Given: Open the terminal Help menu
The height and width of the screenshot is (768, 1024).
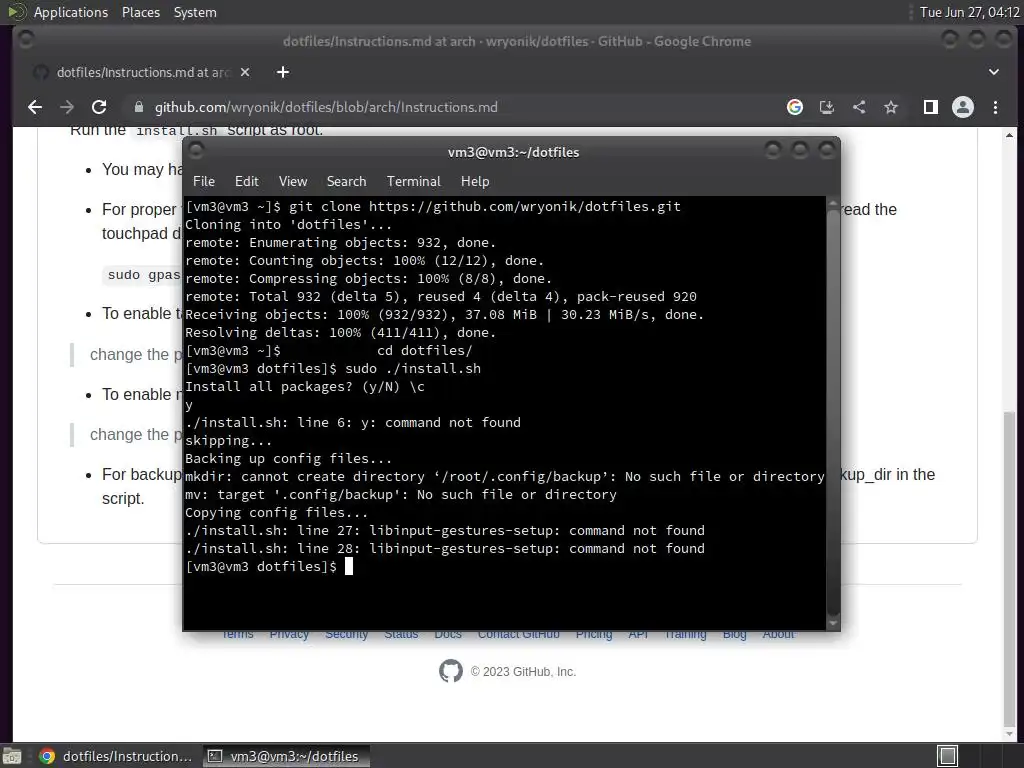Looking at the screenshot, I should (x=475, y=182).
